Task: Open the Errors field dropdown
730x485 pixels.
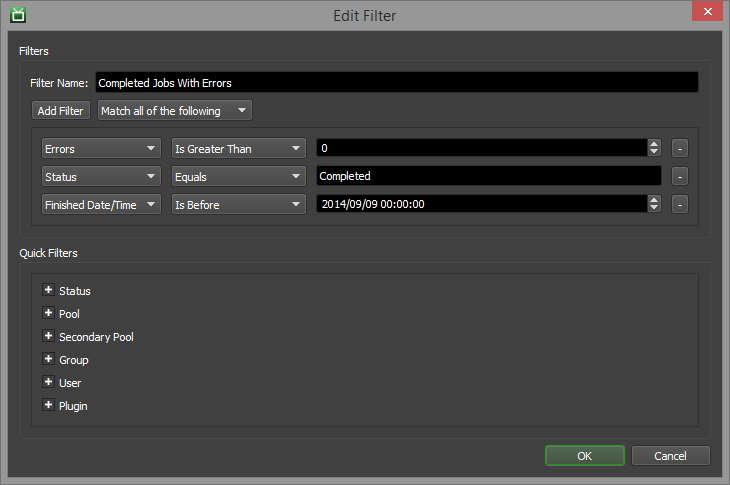Action: pyautogui.click(x=101, y=148)
